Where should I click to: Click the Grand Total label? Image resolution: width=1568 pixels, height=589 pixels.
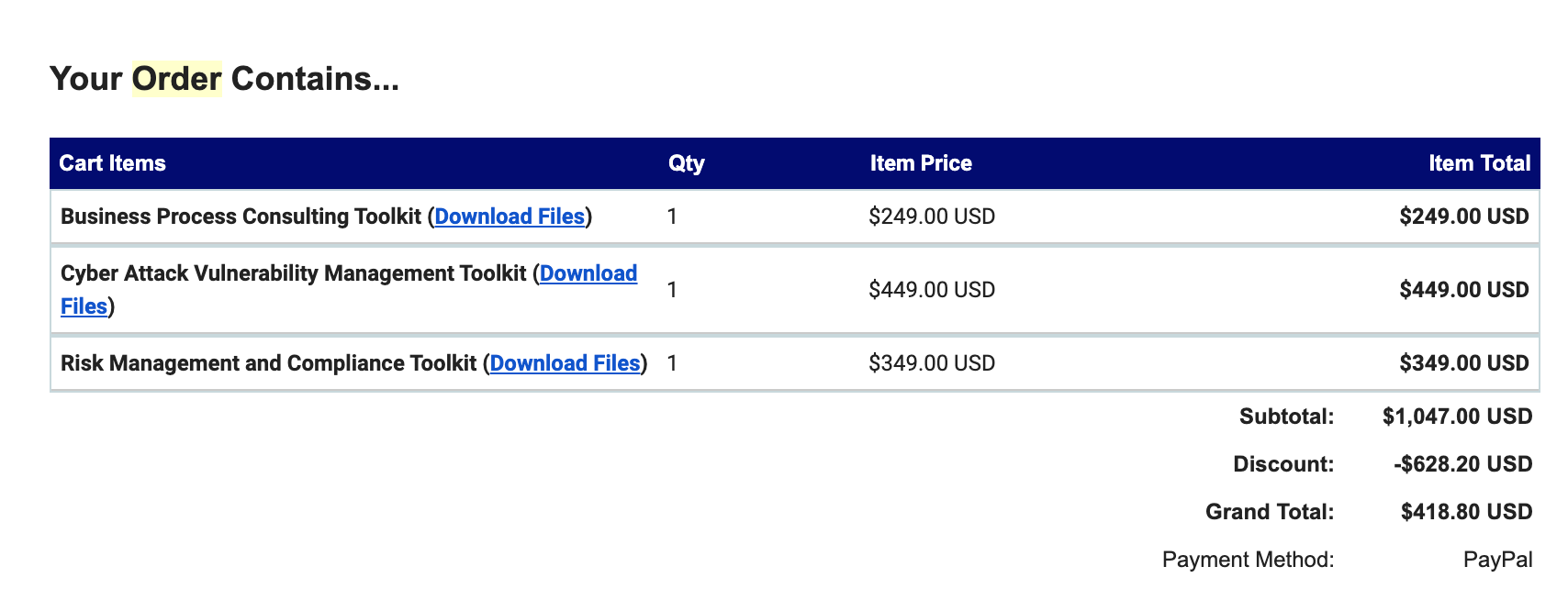click(x=1270, y=512)
